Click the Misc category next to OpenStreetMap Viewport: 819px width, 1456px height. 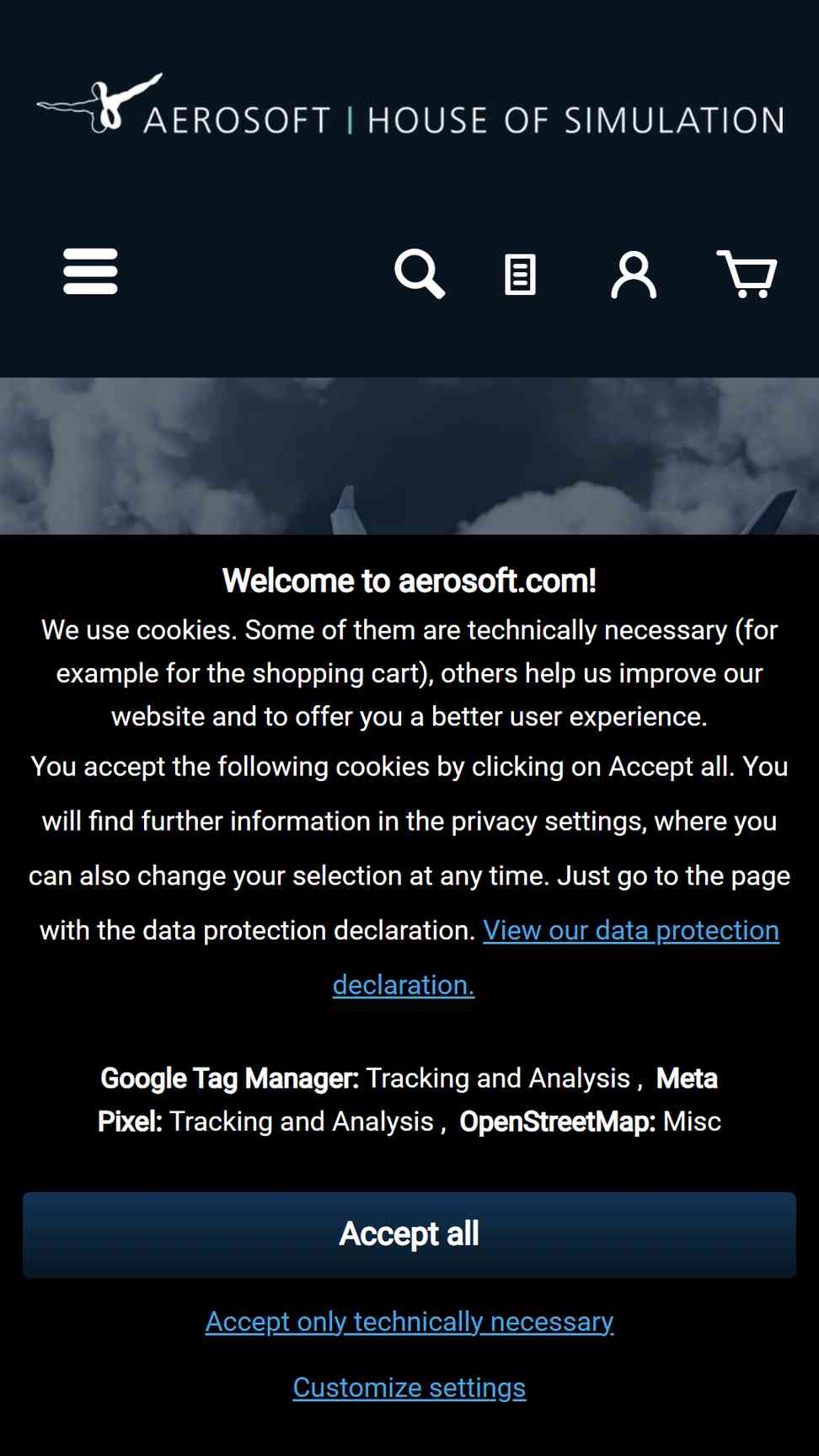tap(692, 1121)
